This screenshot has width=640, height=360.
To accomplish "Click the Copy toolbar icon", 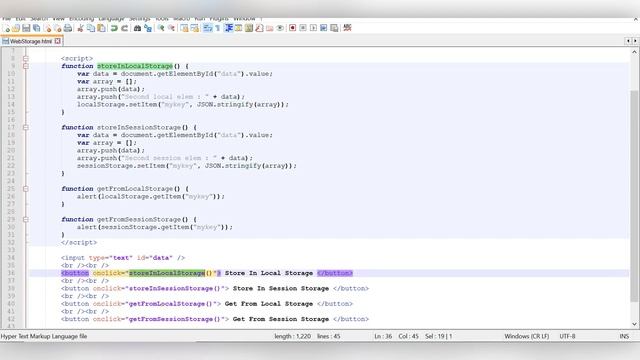I will pyautogui.click(x=91, y=28).
